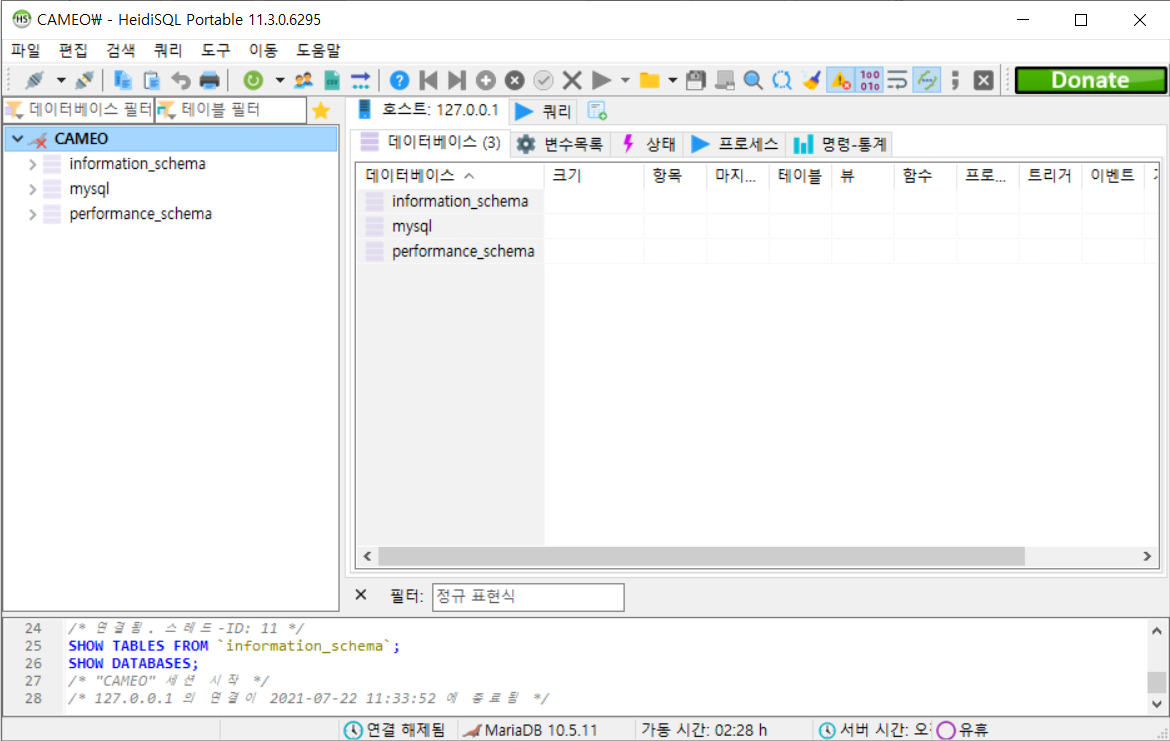Click the horizontal scrollbar of database grid
The width and height of the screenshot is (1170, 741).
pyautogui.click(x=701, y=556)
